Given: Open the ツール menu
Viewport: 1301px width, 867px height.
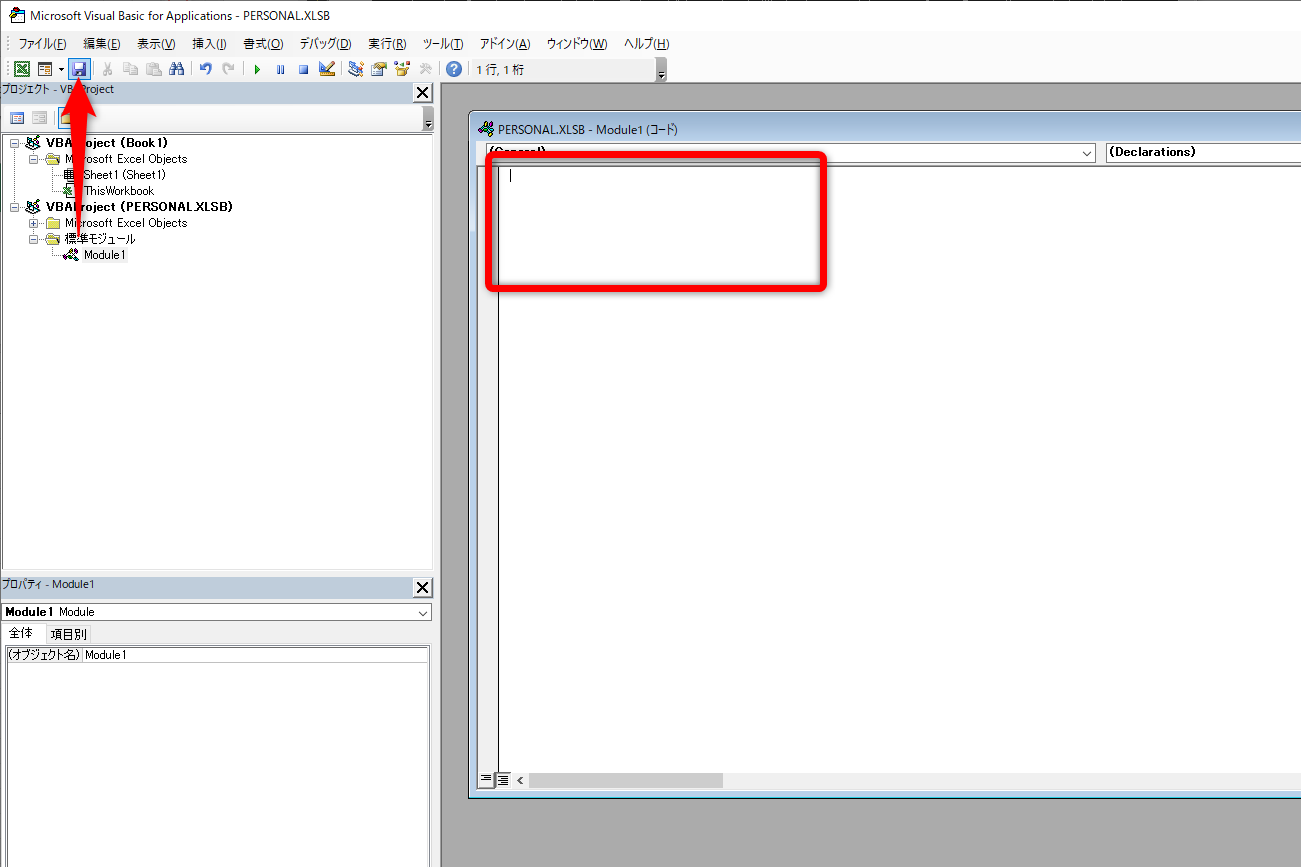Looking at the screenshot, I should (442, 44).
